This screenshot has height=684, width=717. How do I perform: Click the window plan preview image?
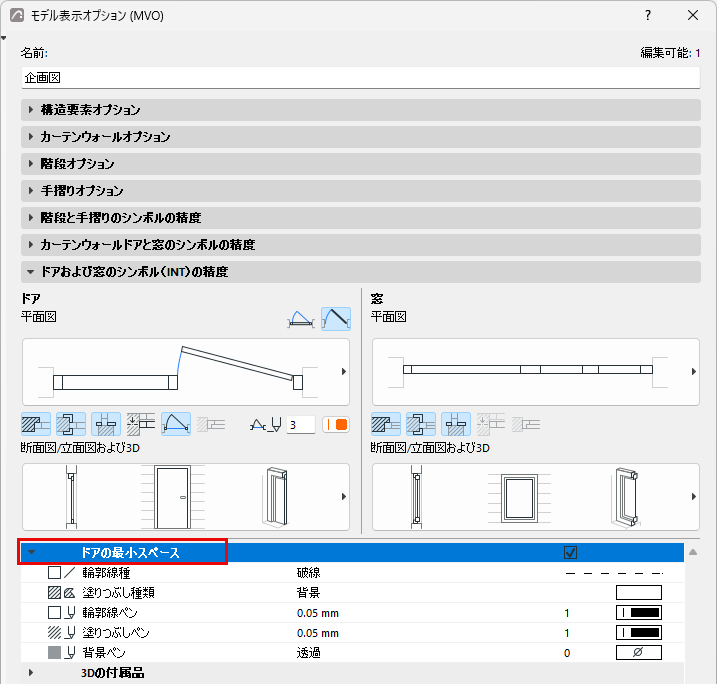[x=536, y=372]
